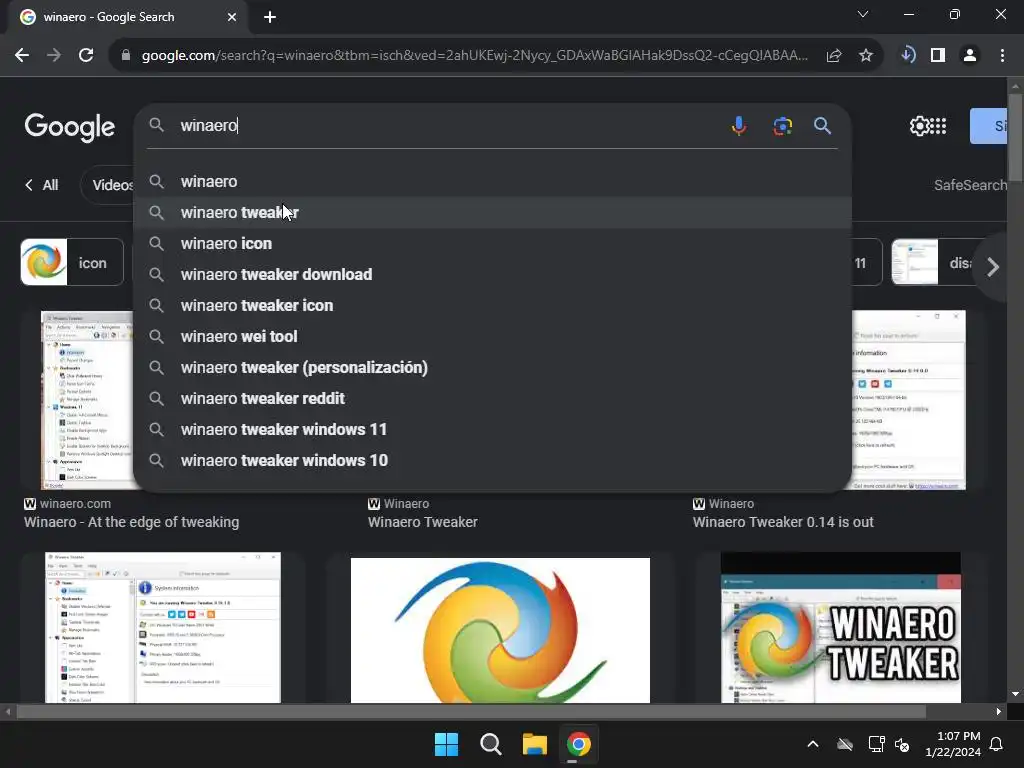Viewport: 1024px width, 768px height.
Task: Switch to Videos results tab
Action: [x=108, y=185]
